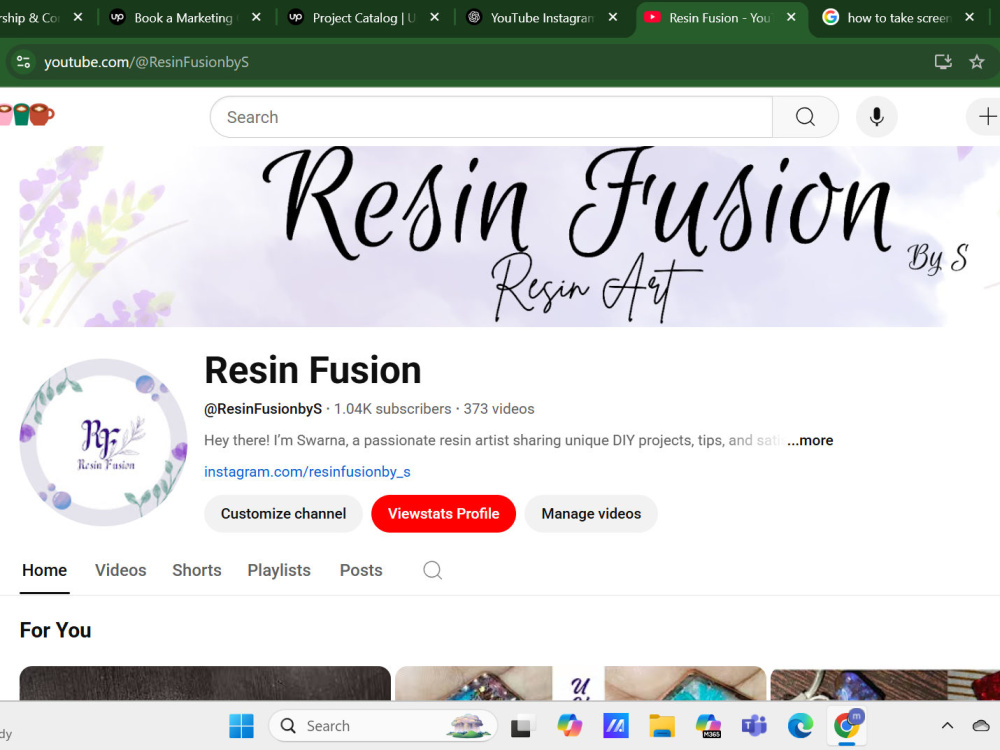Click inside the YouTube Search field
Screen dimensions: 1000x750
pyautogui.click(x=491, y=117)
